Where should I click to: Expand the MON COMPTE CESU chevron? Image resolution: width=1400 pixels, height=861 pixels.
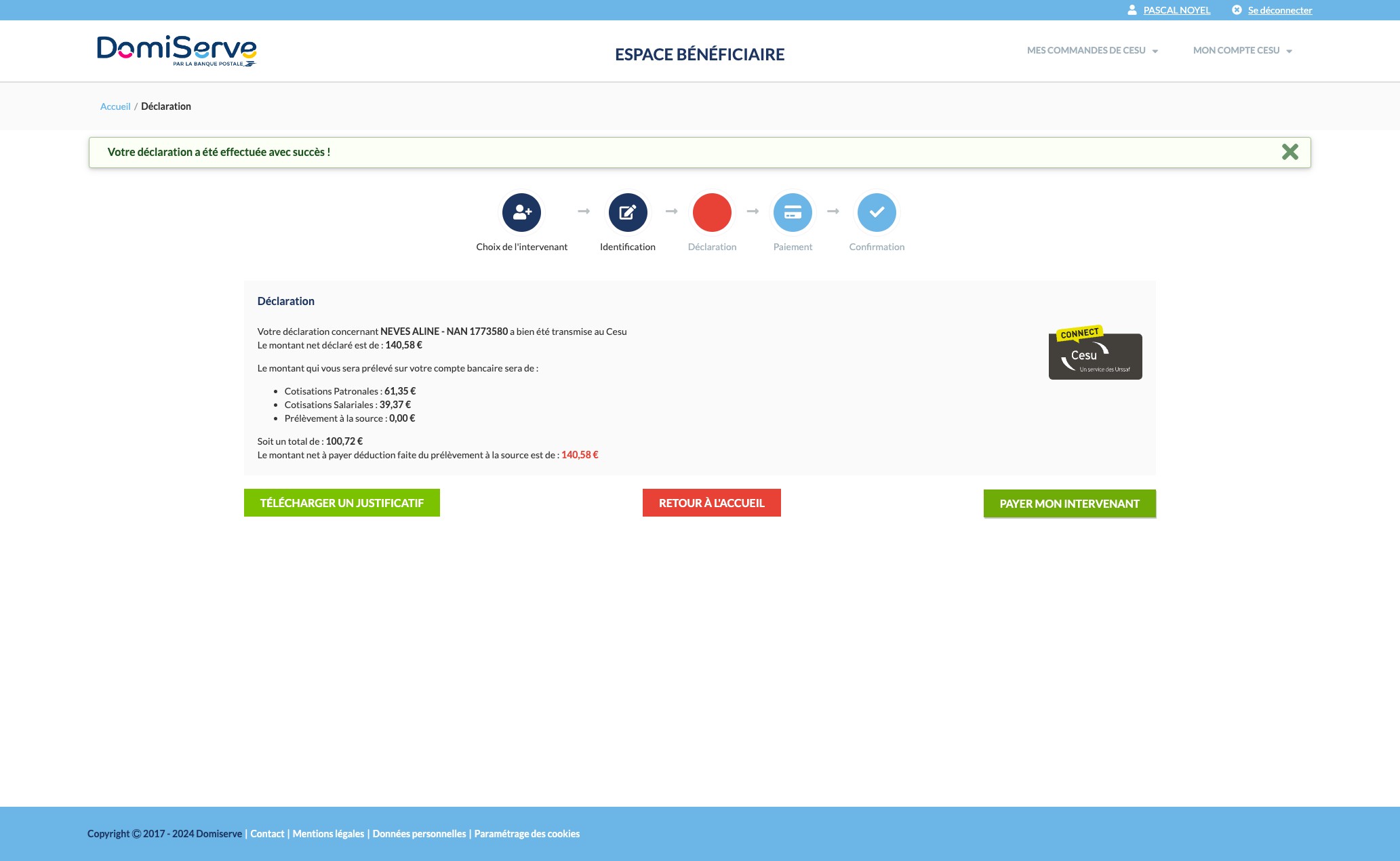(1289, 50)
